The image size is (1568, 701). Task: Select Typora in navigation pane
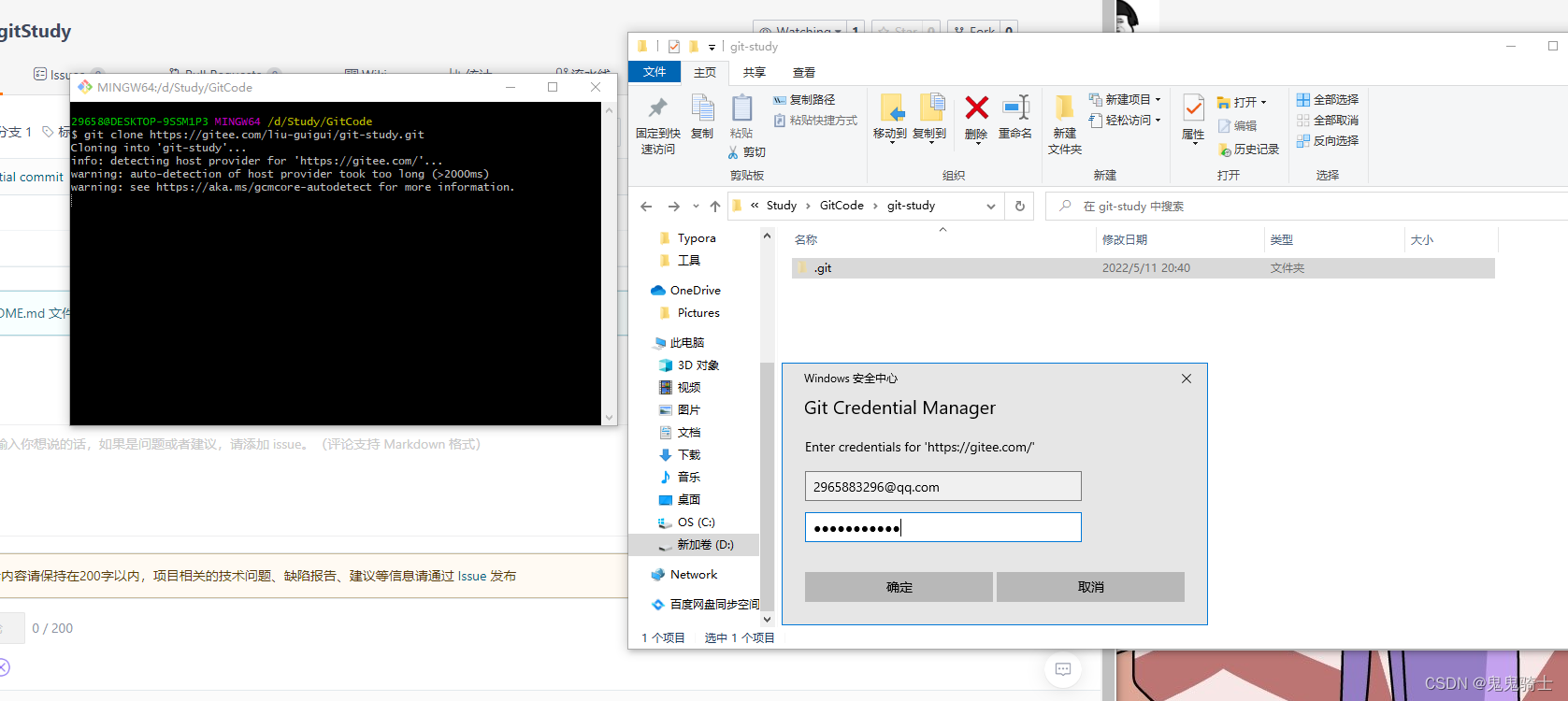[697, 238]
